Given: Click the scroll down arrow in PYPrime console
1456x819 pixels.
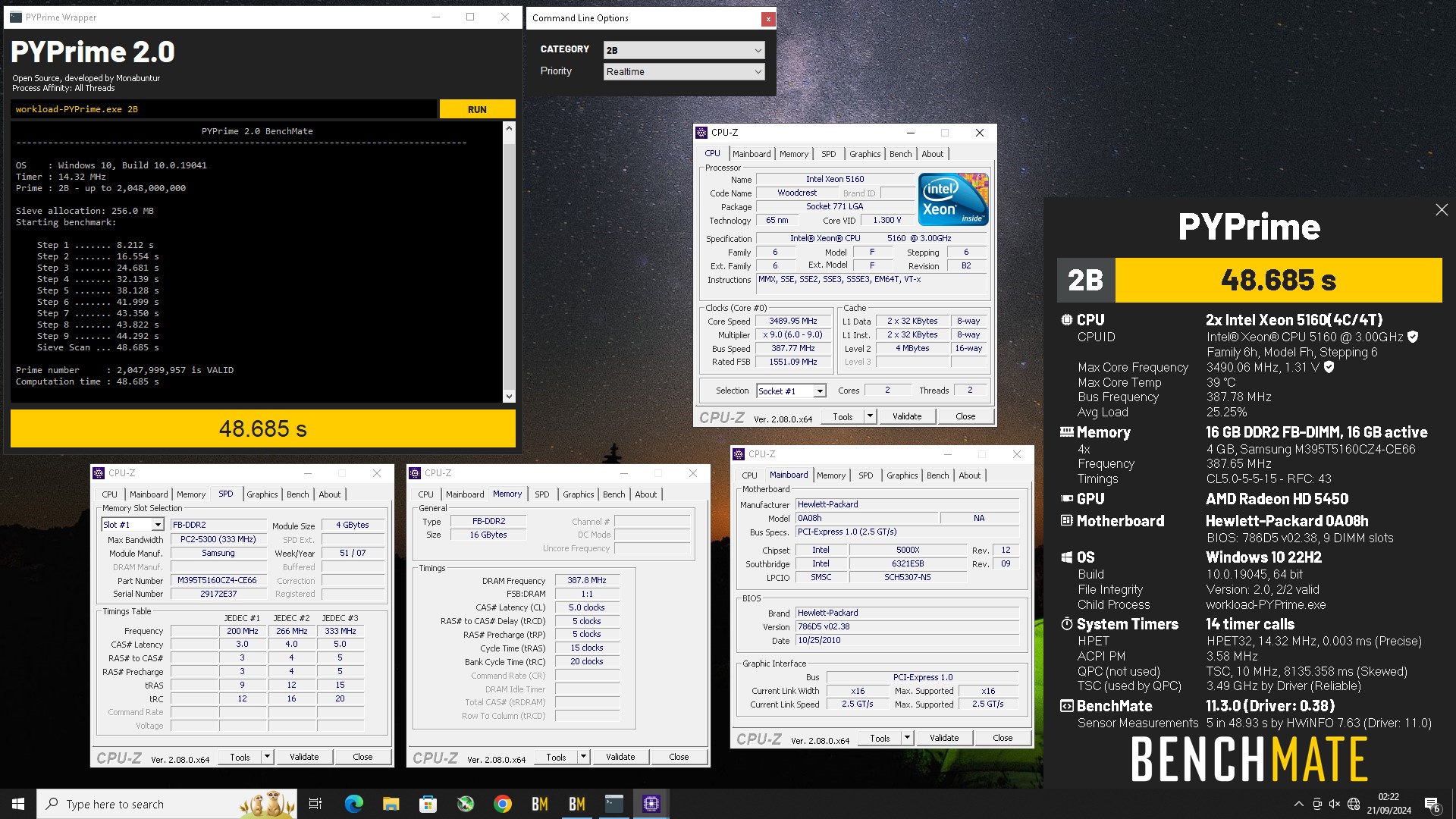Looking at the screenshot, I should 509,396.
